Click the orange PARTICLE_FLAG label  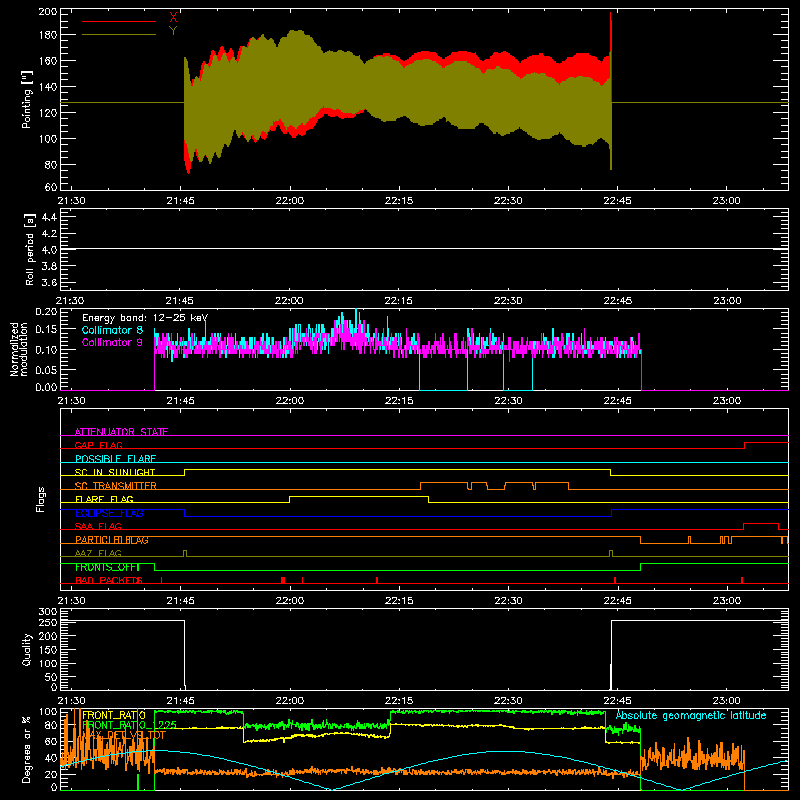pyautogui.click(x=112, y=540)
